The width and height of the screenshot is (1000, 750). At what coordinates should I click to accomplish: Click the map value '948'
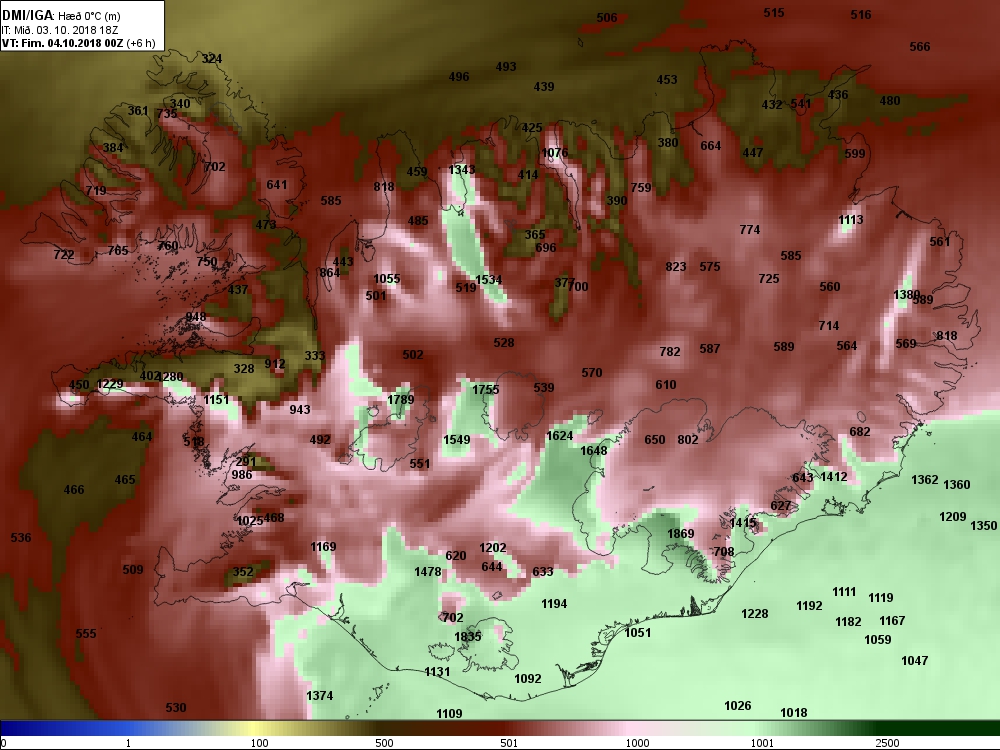pos(196,317)
